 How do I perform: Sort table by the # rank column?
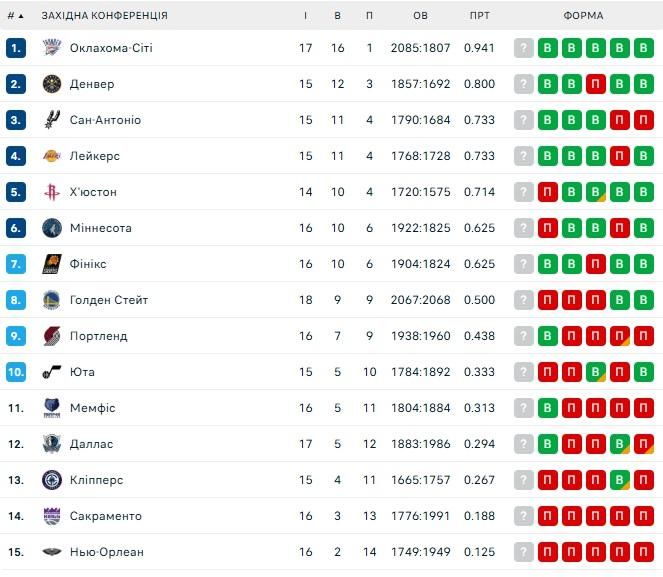[14, 16]
